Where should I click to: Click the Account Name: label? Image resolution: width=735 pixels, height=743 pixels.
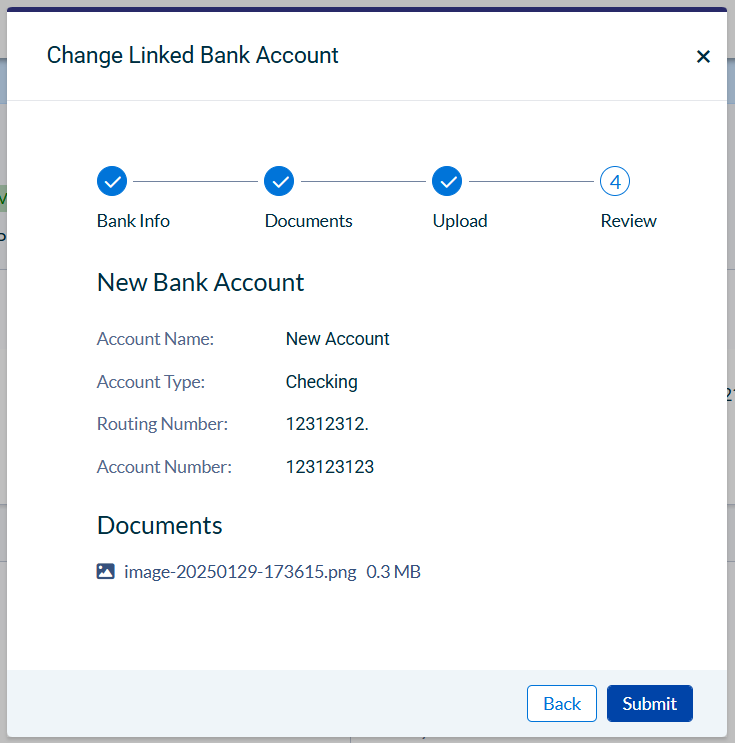155,339
